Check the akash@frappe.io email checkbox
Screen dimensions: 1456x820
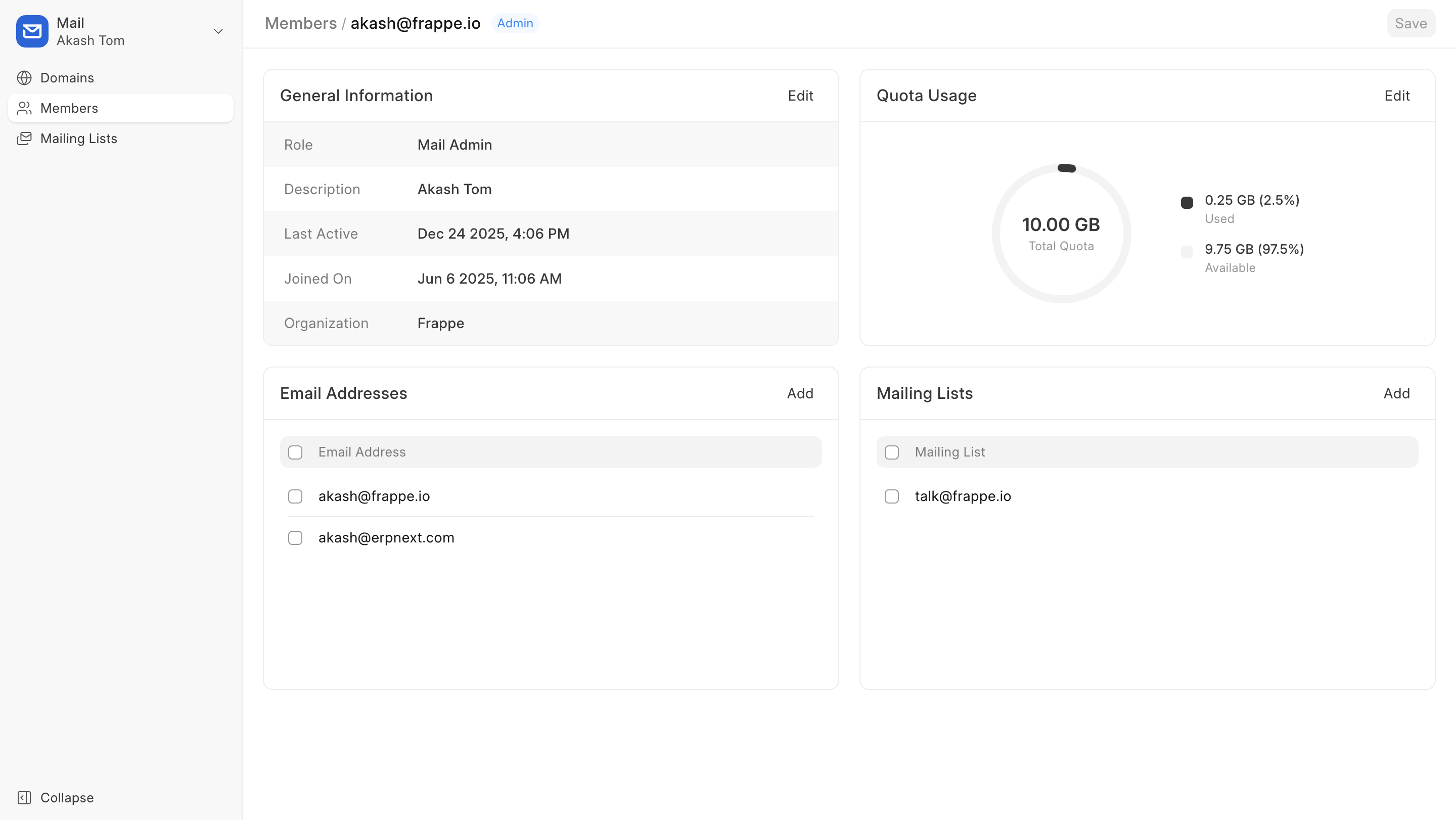coord(295,496)
